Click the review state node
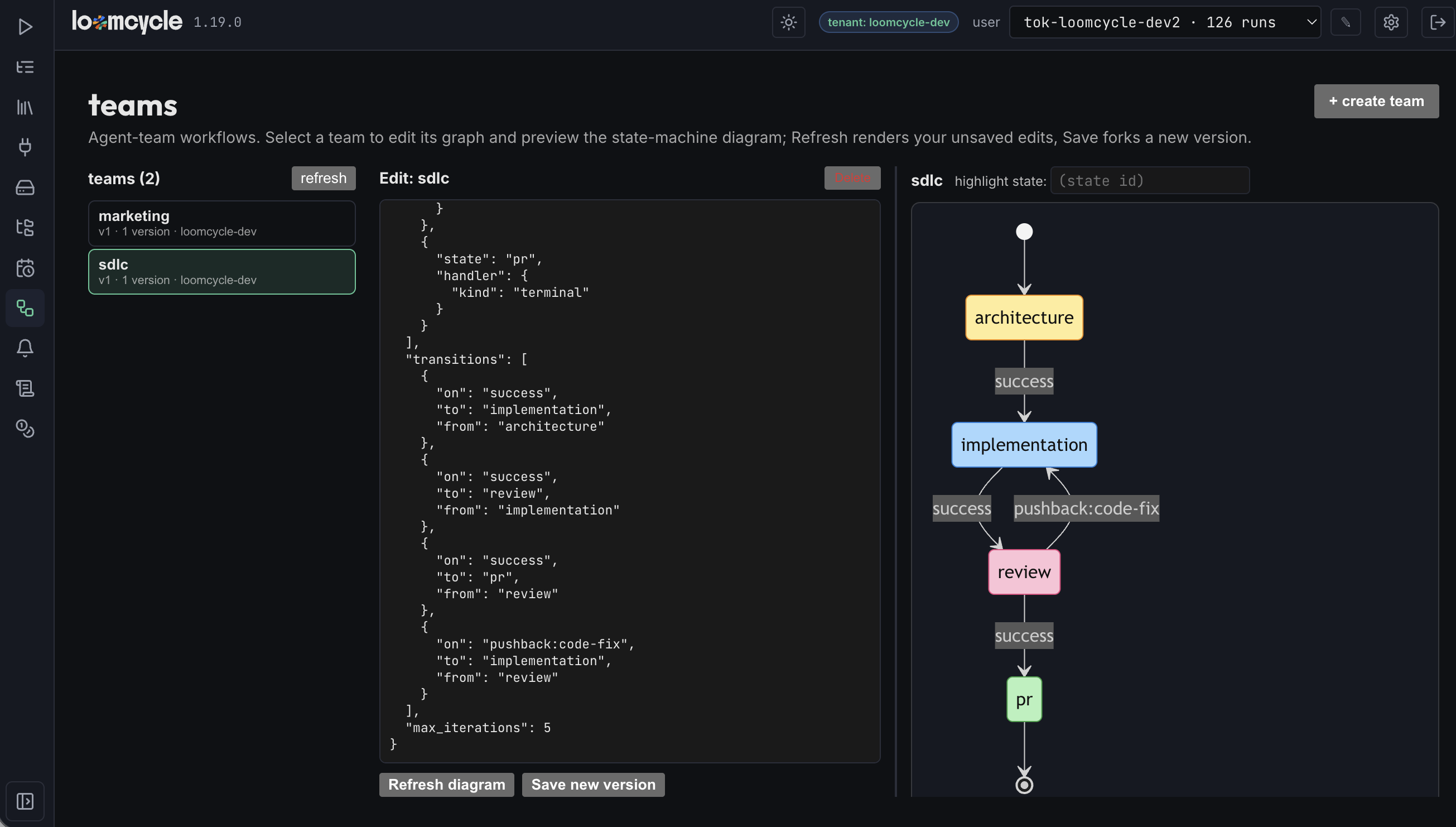Viewport: 1456px width, 827px height. pos(1024,572)
